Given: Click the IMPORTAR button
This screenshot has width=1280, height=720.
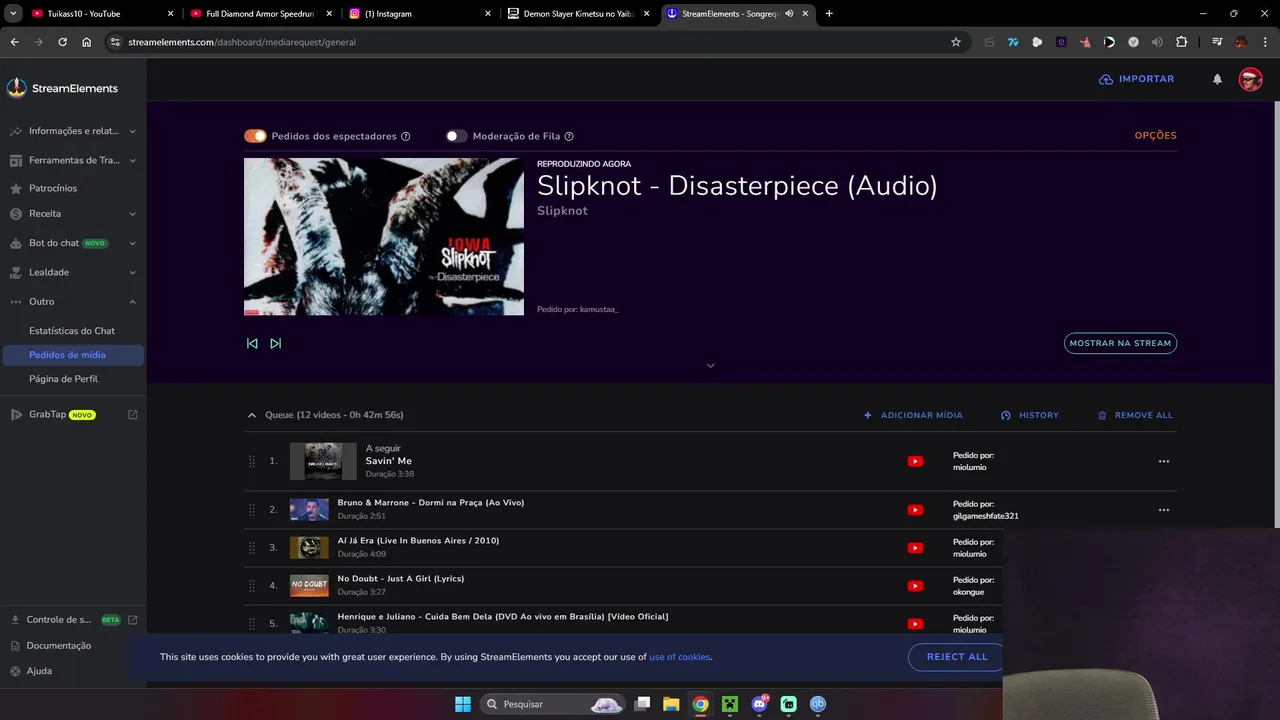Looking at the screenshot, I should click(x=1136, y=79).
